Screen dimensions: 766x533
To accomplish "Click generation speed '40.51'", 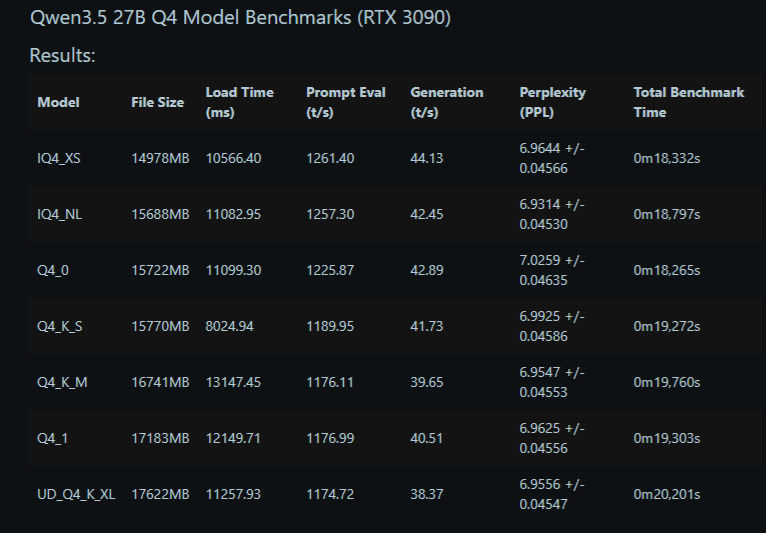I will [x=426, y=438].
